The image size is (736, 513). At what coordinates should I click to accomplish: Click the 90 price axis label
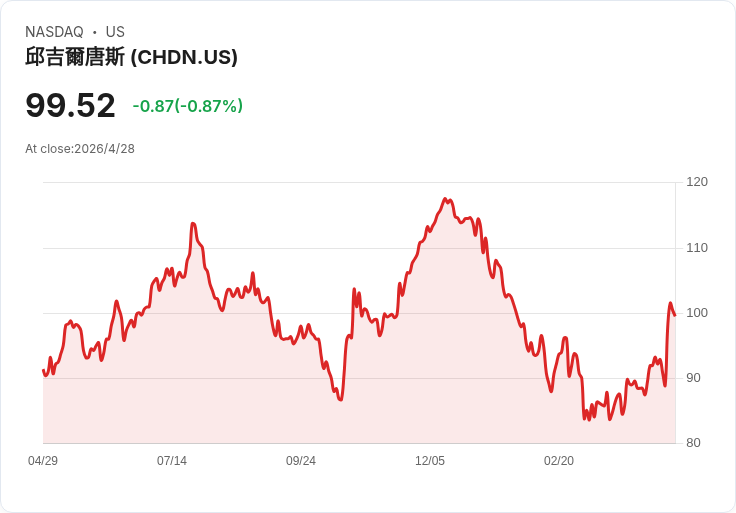693,378
